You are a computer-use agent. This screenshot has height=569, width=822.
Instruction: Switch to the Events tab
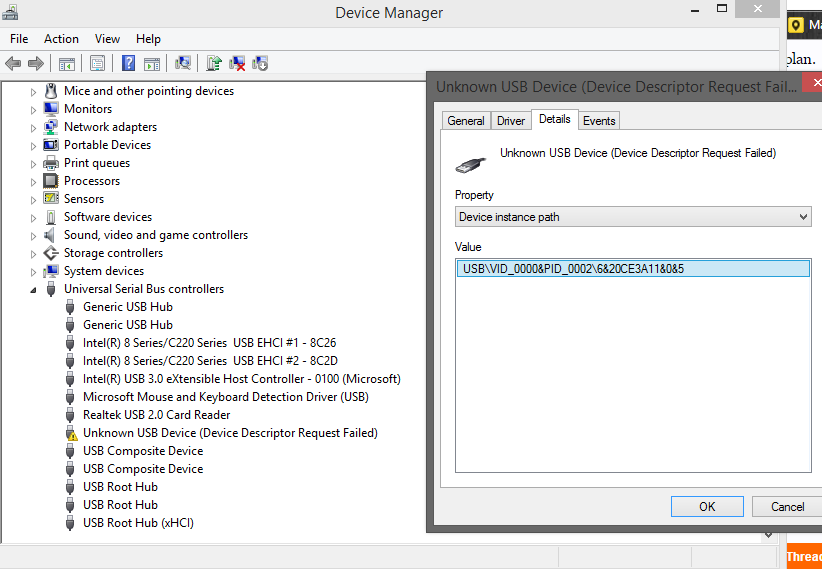click(599, 121)
